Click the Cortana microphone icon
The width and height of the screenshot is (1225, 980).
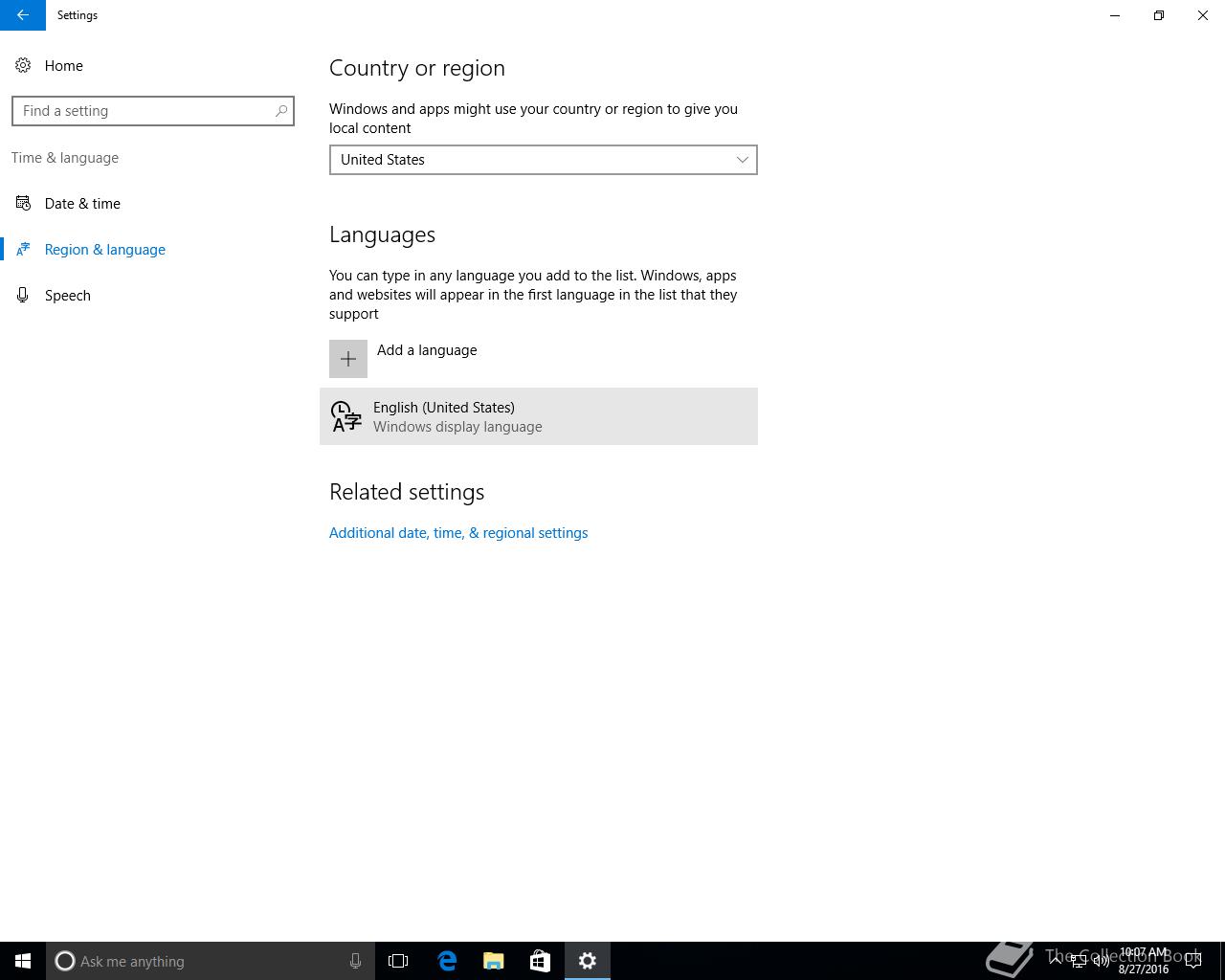(355, 961)
